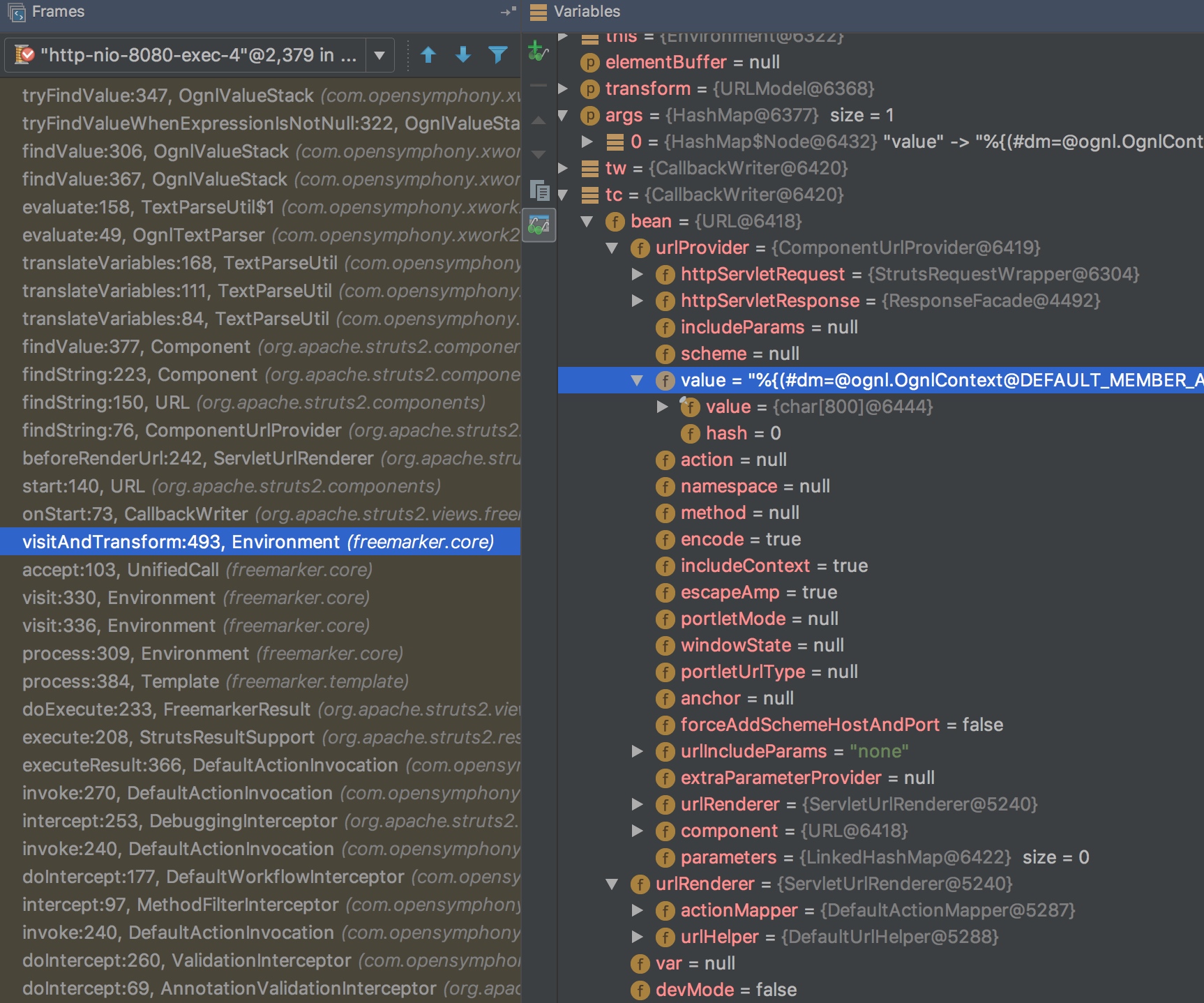
Task: Expand the transform URLModel node
Action: coord(563,89)
